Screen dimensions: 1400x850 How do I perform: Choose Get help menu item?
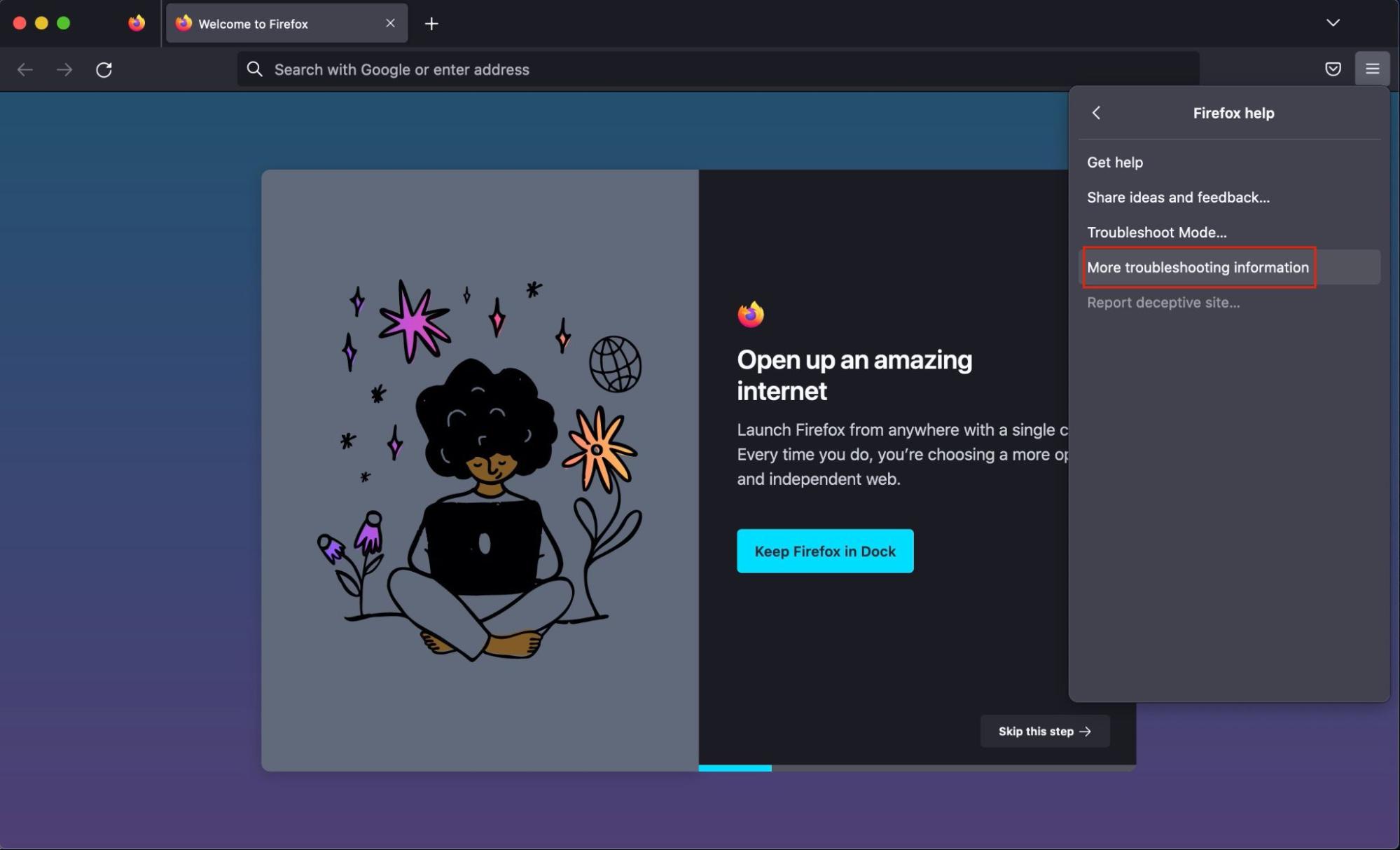1229,162
